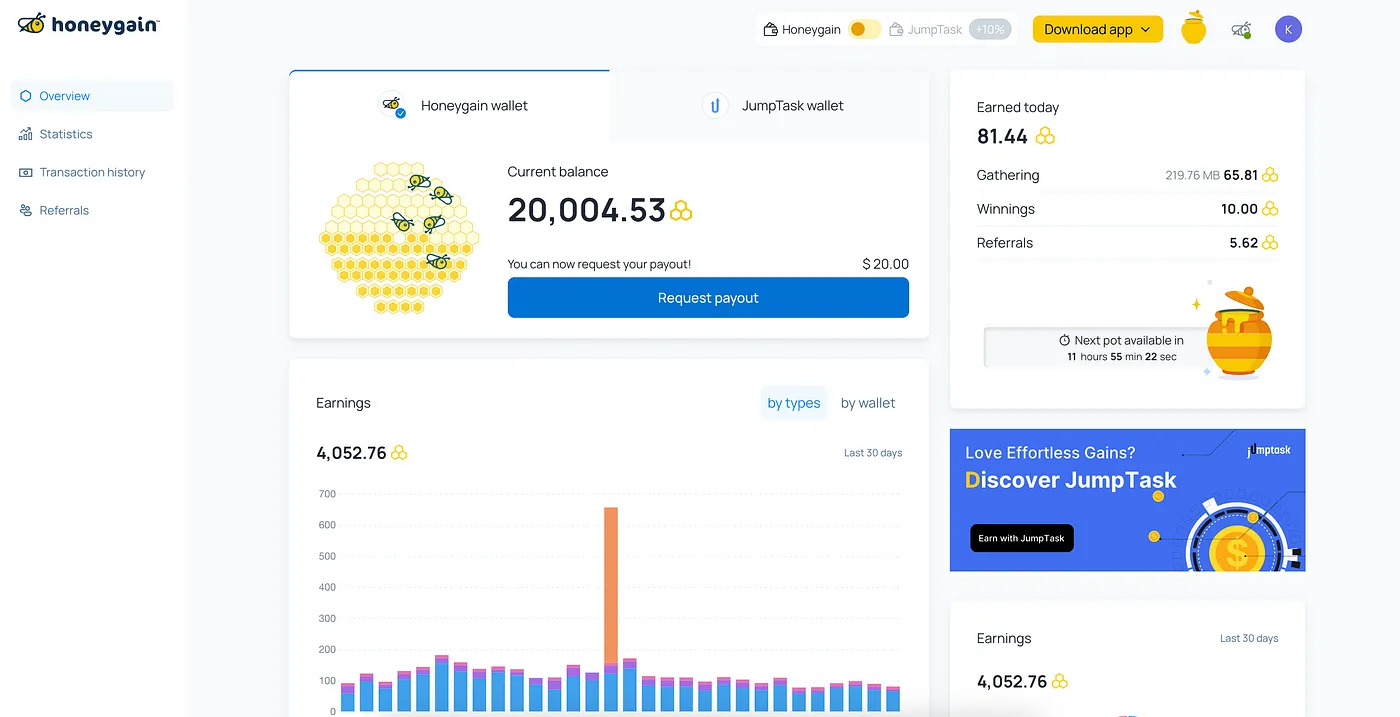This screenshot has width=1400, height=717.
Task: Click the credit icon next to 10.00
Action: click(1270, 209)
